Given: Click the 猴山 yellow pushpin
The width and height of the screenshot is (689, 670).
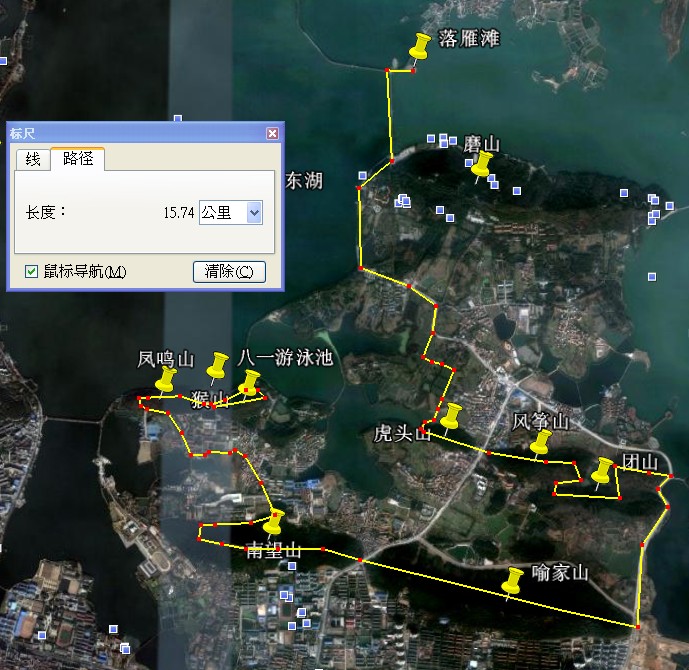Looking at the screenshot, I should coord(218,365).
